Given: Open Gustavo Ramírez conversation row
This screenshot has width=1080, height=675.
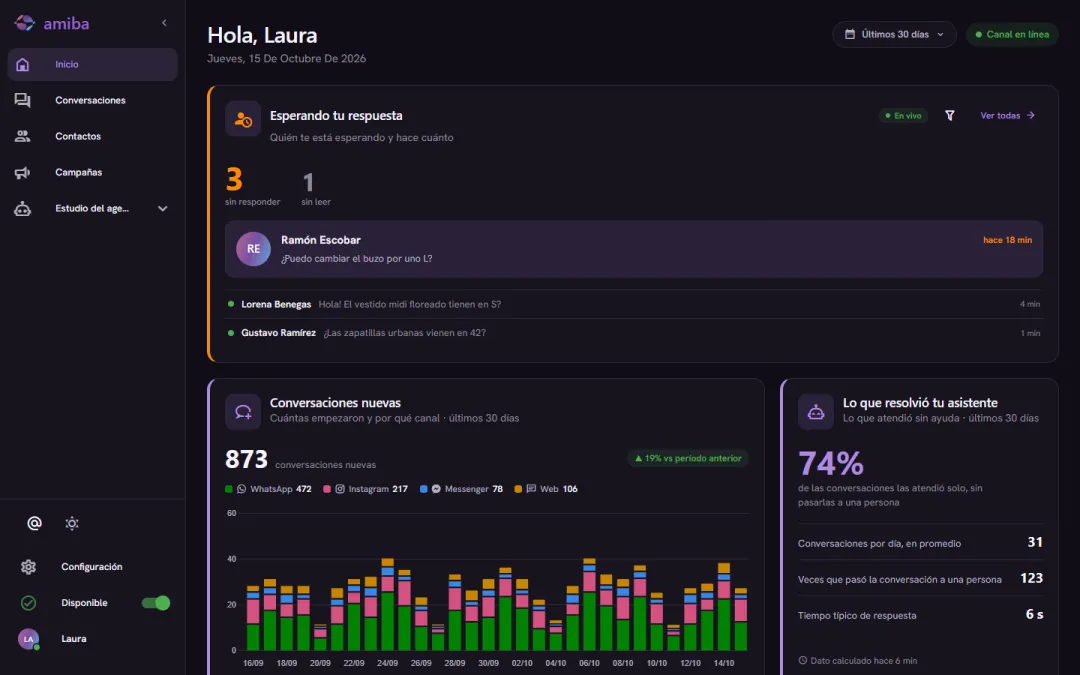Looking at the screenshot, I should coord(634,333).
